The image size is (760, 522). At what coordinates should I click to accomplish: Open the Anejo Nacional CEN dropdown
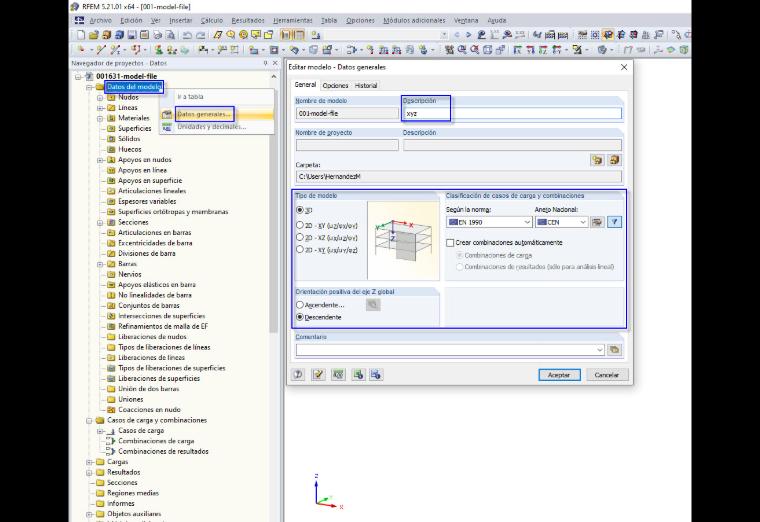point(583,222)
